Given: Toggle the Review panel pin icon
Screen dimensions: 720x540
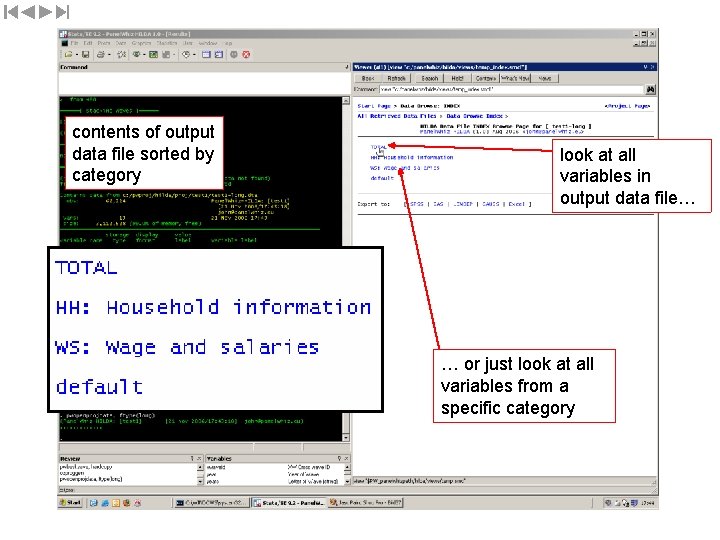Looking at the screenshot, I should [x=192, y=458].
